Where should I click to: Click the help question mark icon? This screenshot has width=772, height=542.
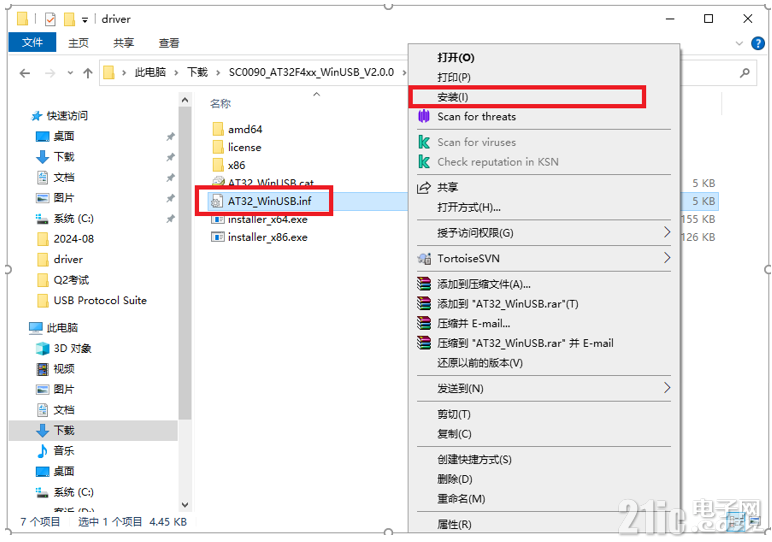pyautogui.click(x=757, y=43)
